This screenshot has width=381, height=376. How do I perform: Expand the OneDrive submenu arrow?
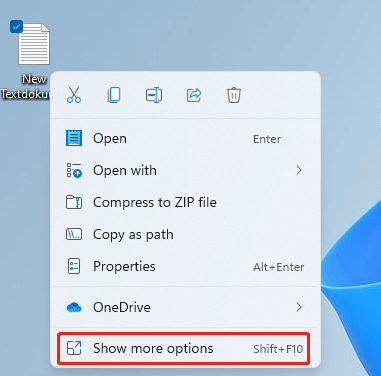(x=299, y=307)
